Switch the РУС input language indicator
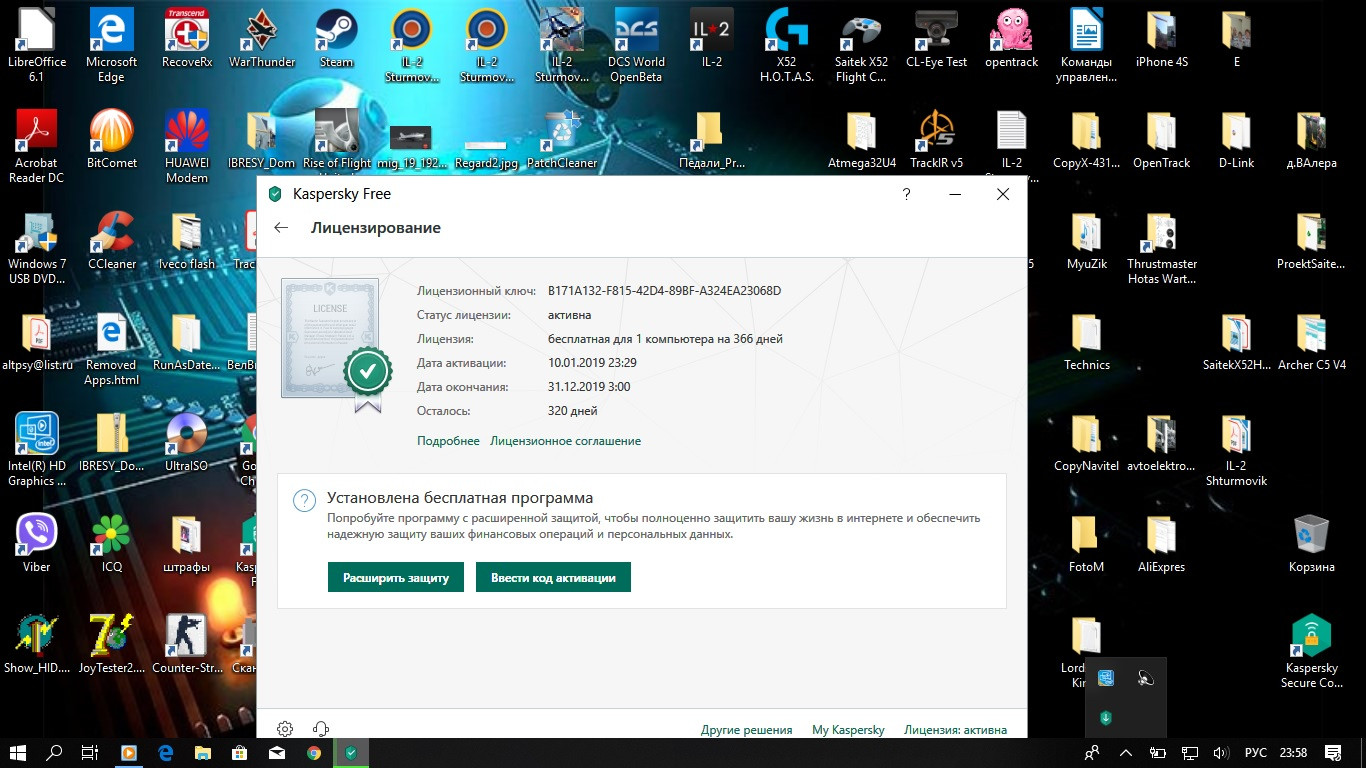The image size is (1366, 768). coord(1255,753)
